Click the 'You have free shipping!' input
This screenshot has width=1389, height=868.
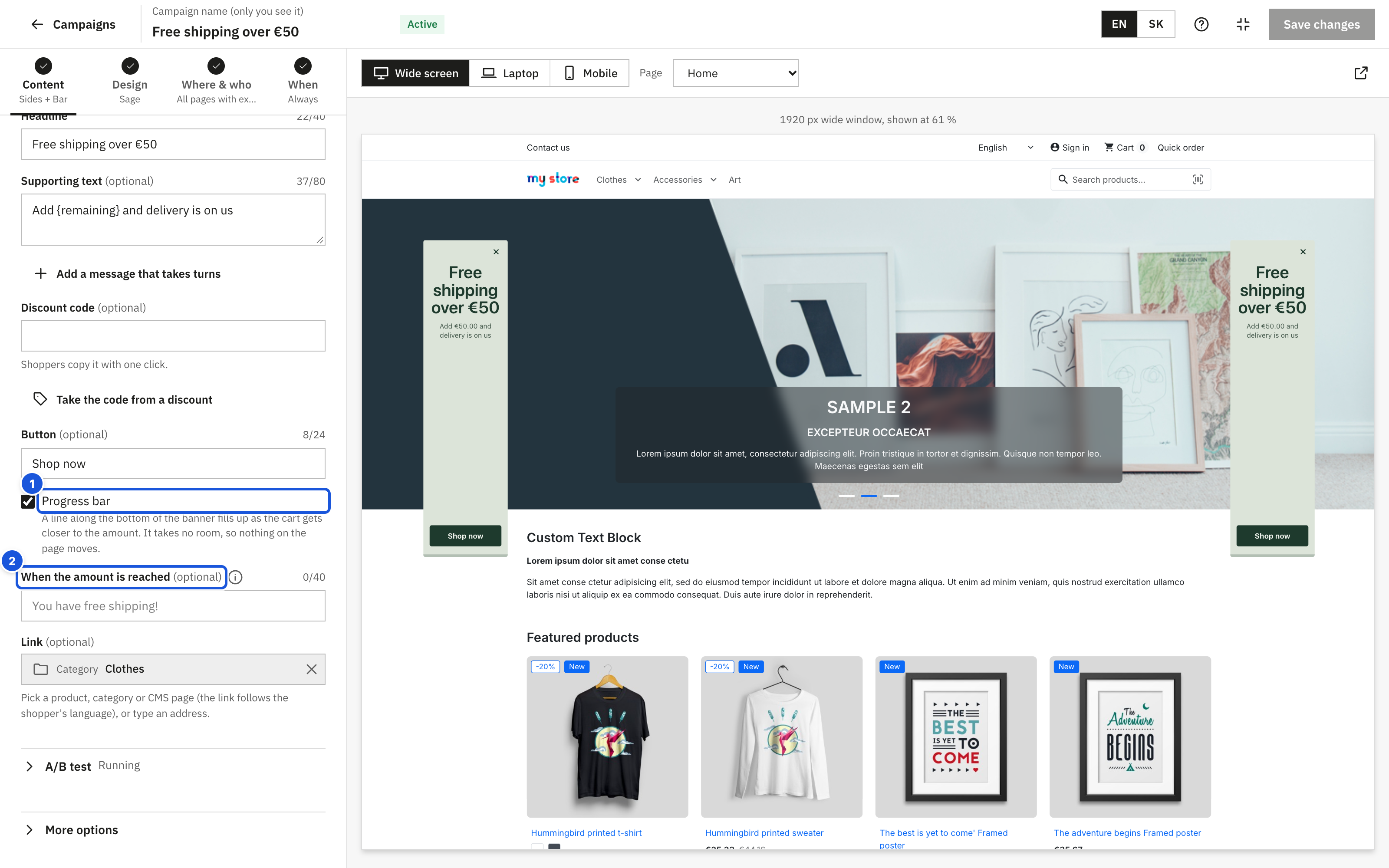pyautogui.click(x=173, y=606)
